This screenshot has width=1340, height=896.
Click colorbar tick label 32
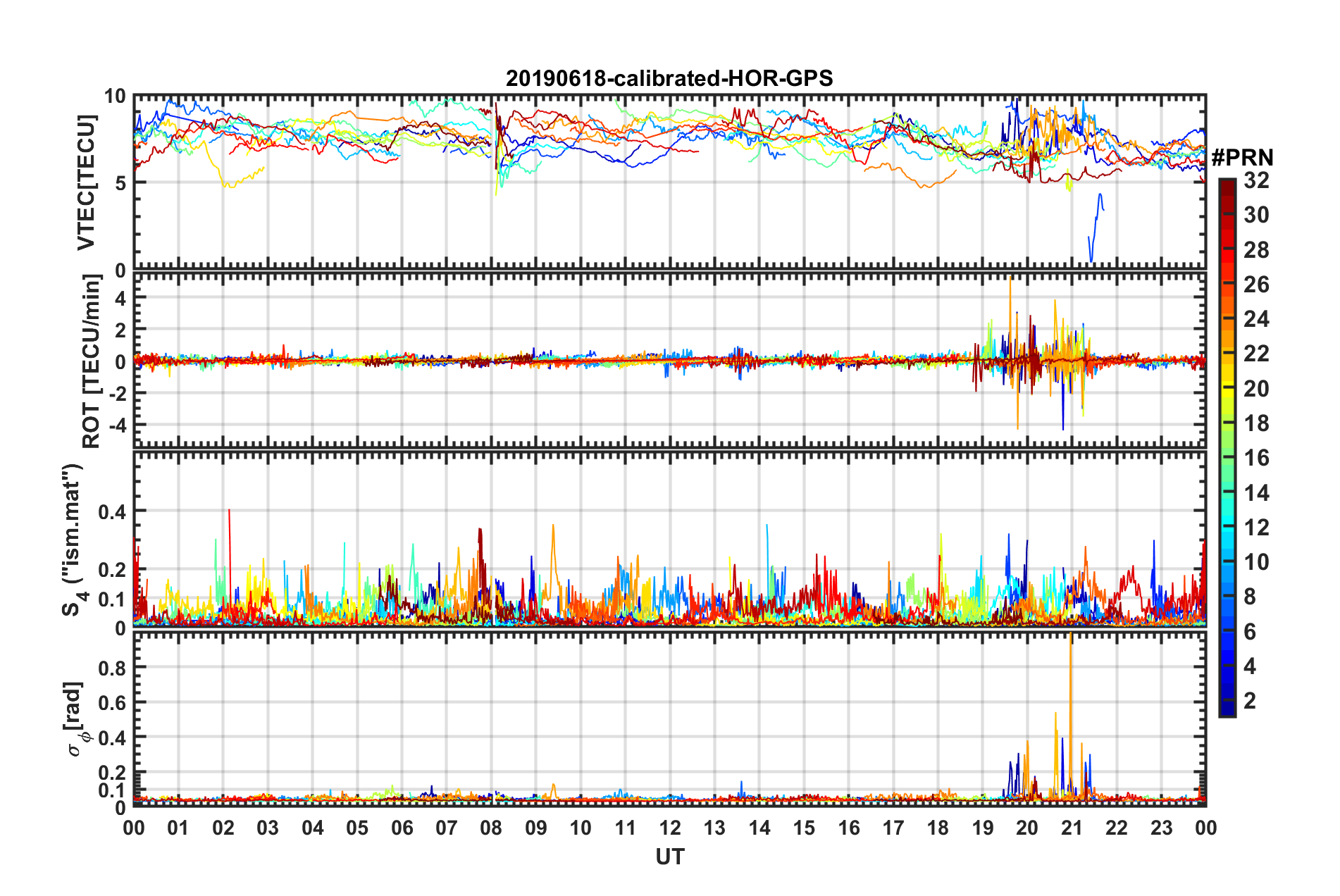(1256, 180)
